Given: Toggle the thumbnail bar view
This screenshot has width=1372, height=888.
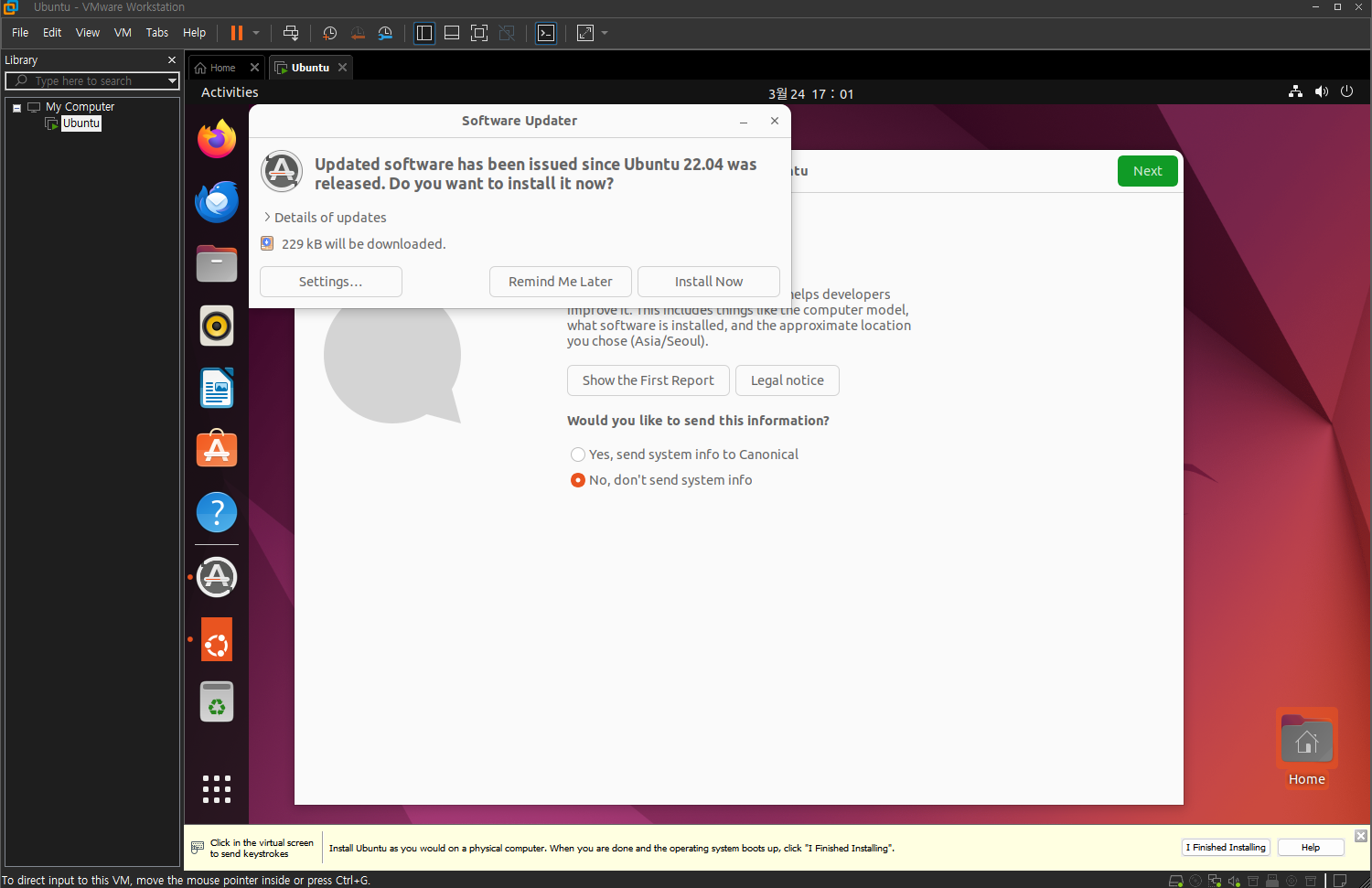Looking at the screenshot, I should click(x=452, y=33).
